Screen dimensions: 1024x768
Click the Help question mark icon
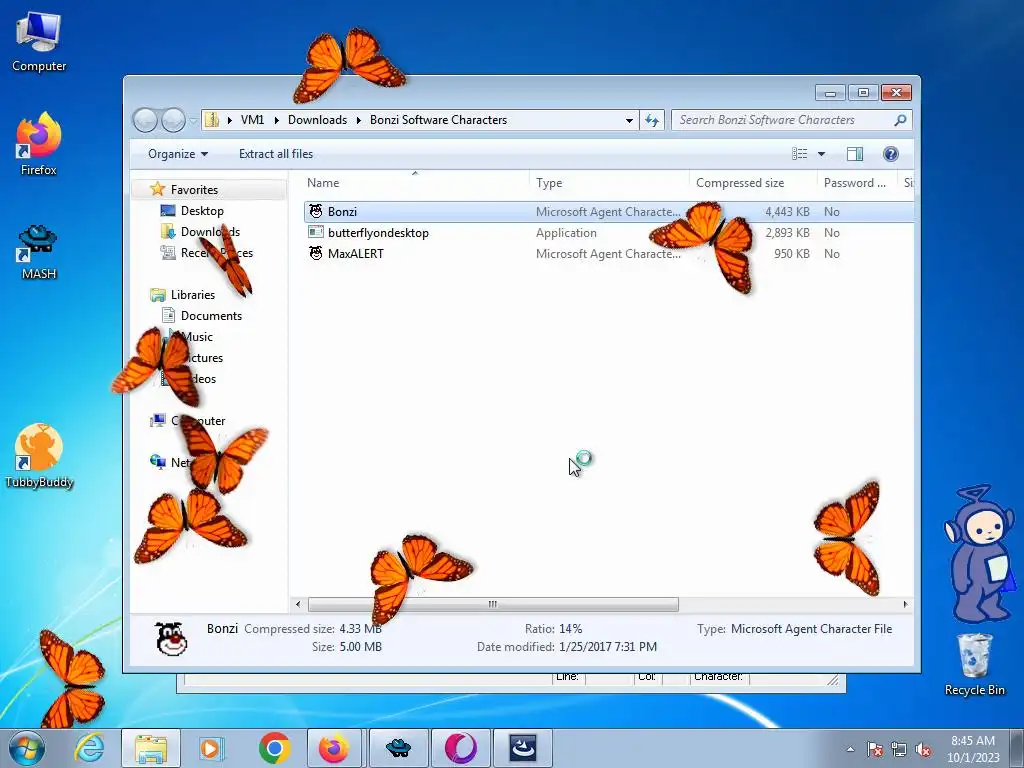890,154
